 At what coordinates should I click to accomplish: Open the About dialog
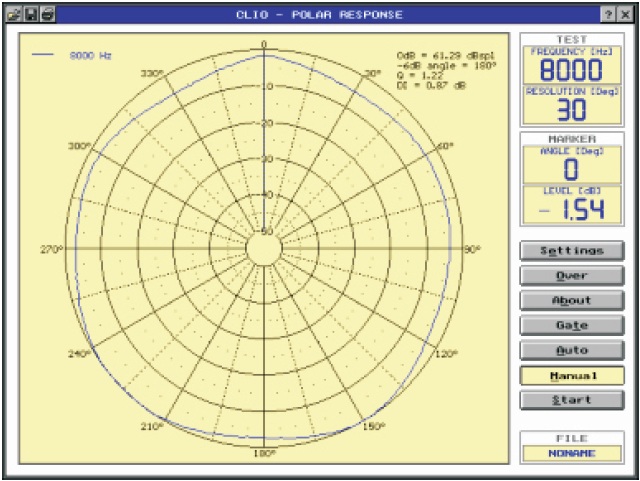tap(572, 301)
